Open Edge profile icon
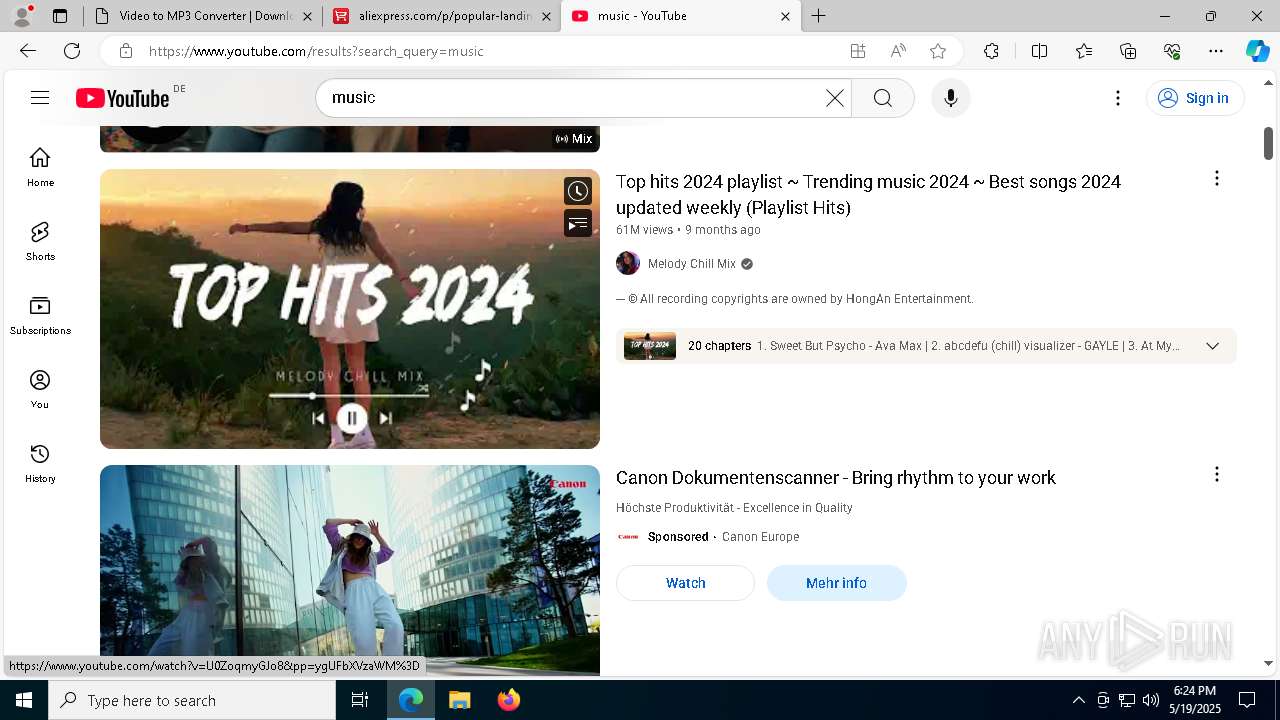1280x720 pixels. [22, 16]
